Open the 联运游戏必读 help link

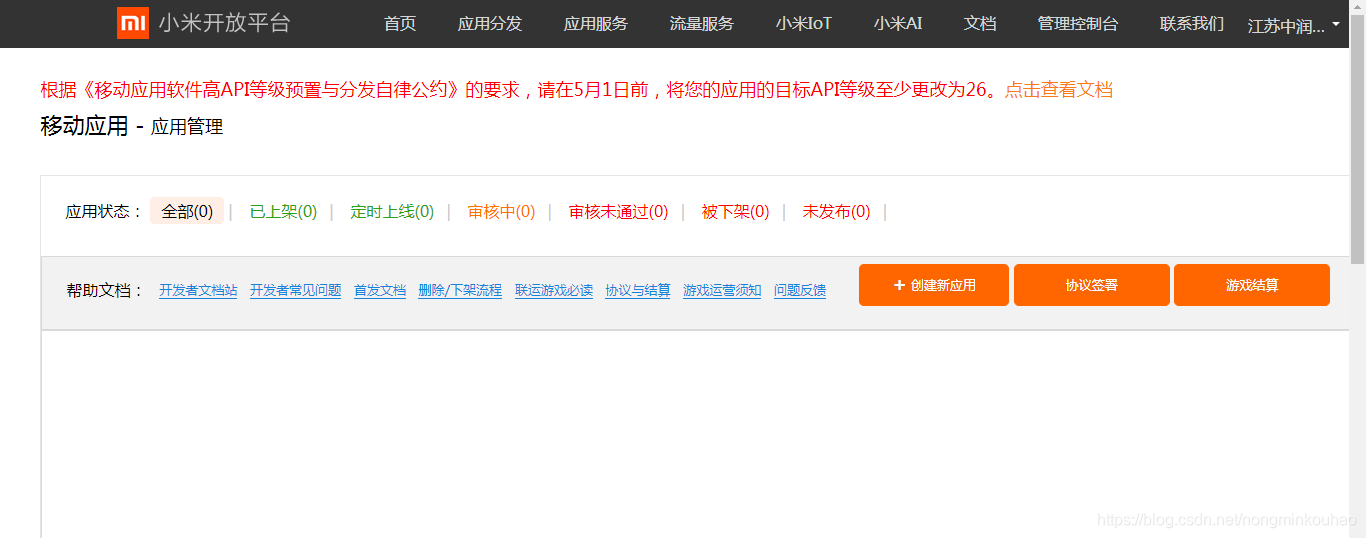click(x=554, y=290)
